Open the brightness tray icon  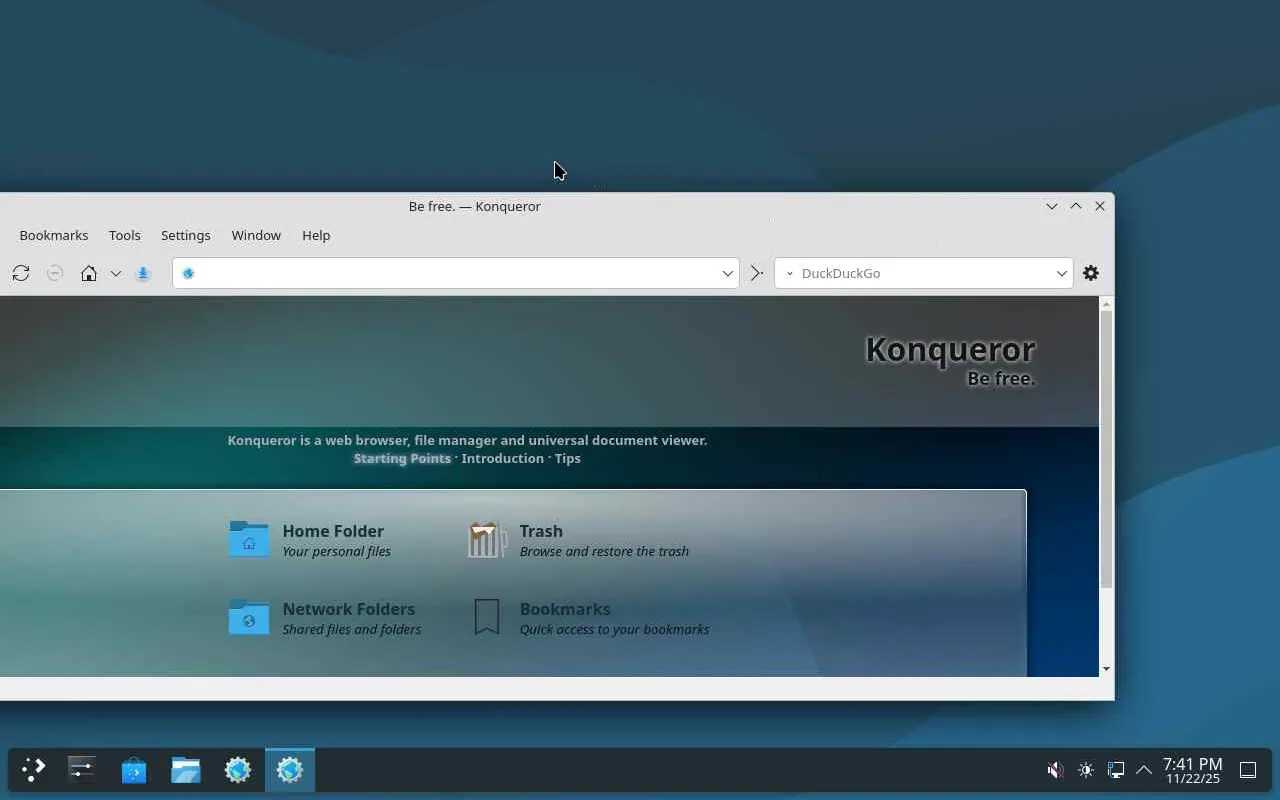tap(1086, 770)
